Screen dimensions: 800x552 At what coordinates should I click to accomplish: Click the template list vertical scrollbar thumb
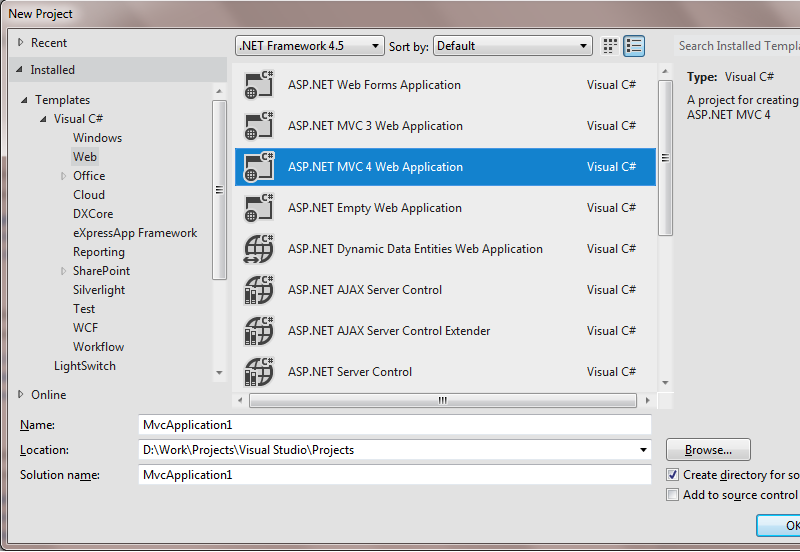665,158
